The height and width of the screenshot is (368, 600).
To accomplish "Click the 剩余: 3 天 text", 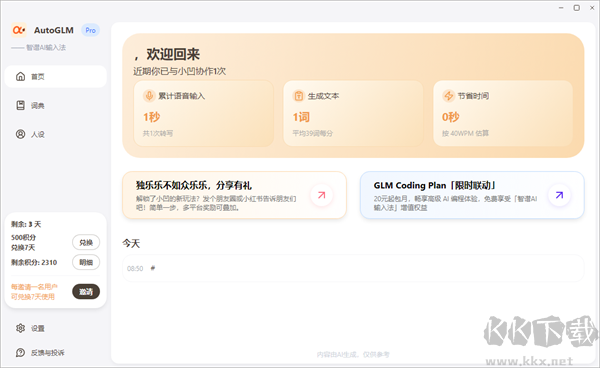I will coord(26,224).
